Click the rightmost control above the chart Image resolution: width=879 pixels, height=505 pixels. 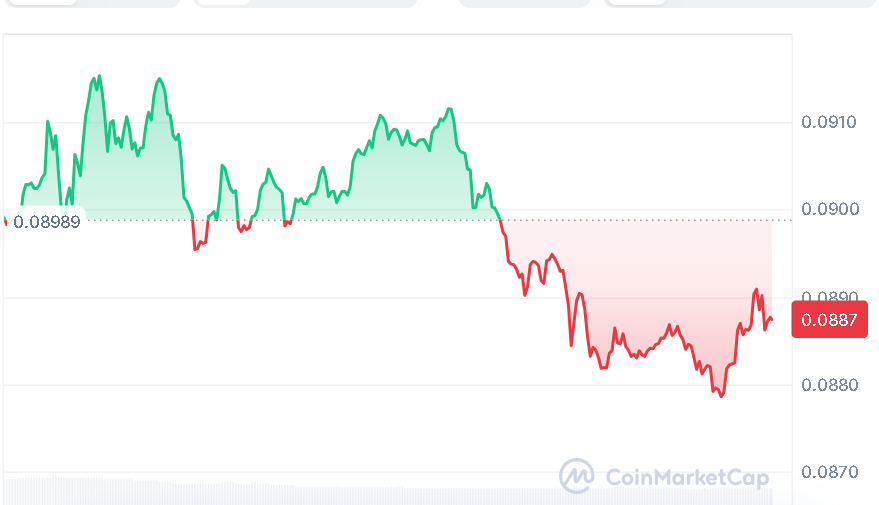pyautogui.click(x=740, y=3)
